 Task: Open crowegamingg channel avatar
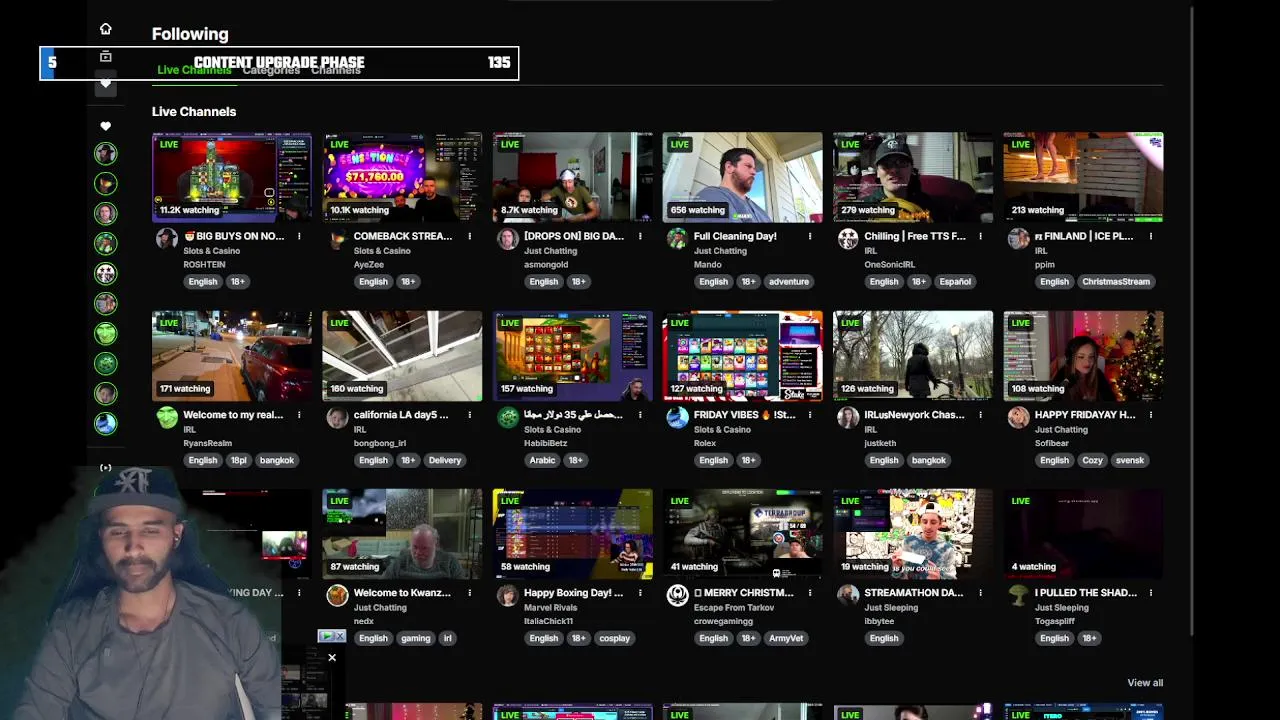(678, 595)
